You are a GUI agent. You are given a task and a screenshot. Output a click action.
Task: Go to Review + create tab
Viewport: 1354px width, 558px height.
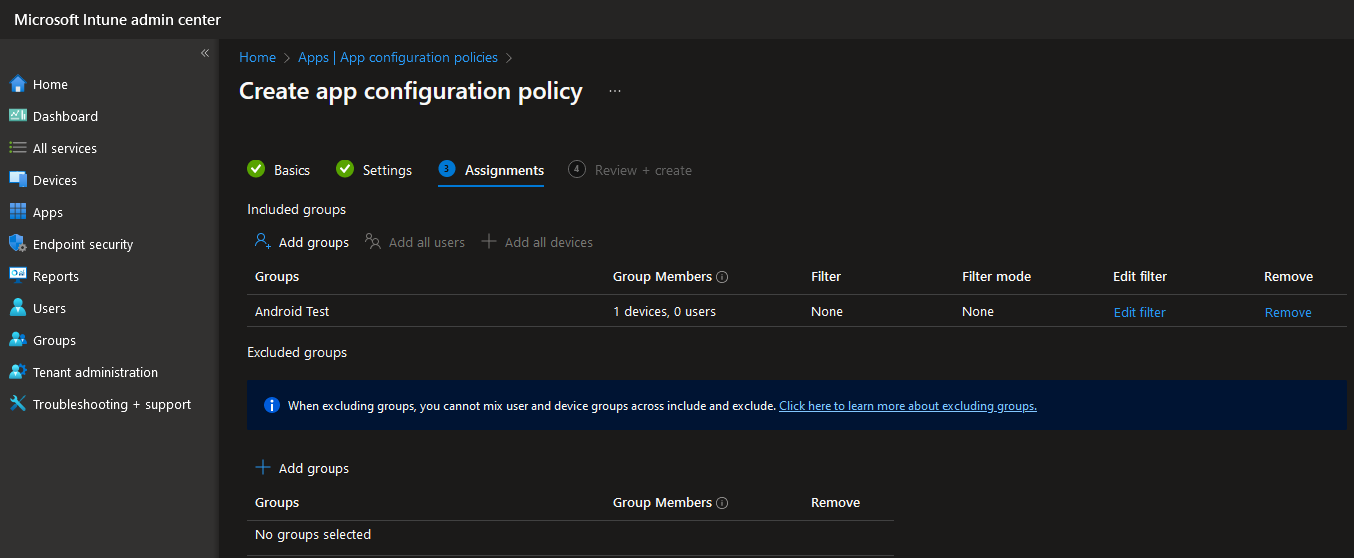pyautogui.click(x=630, y=170)
